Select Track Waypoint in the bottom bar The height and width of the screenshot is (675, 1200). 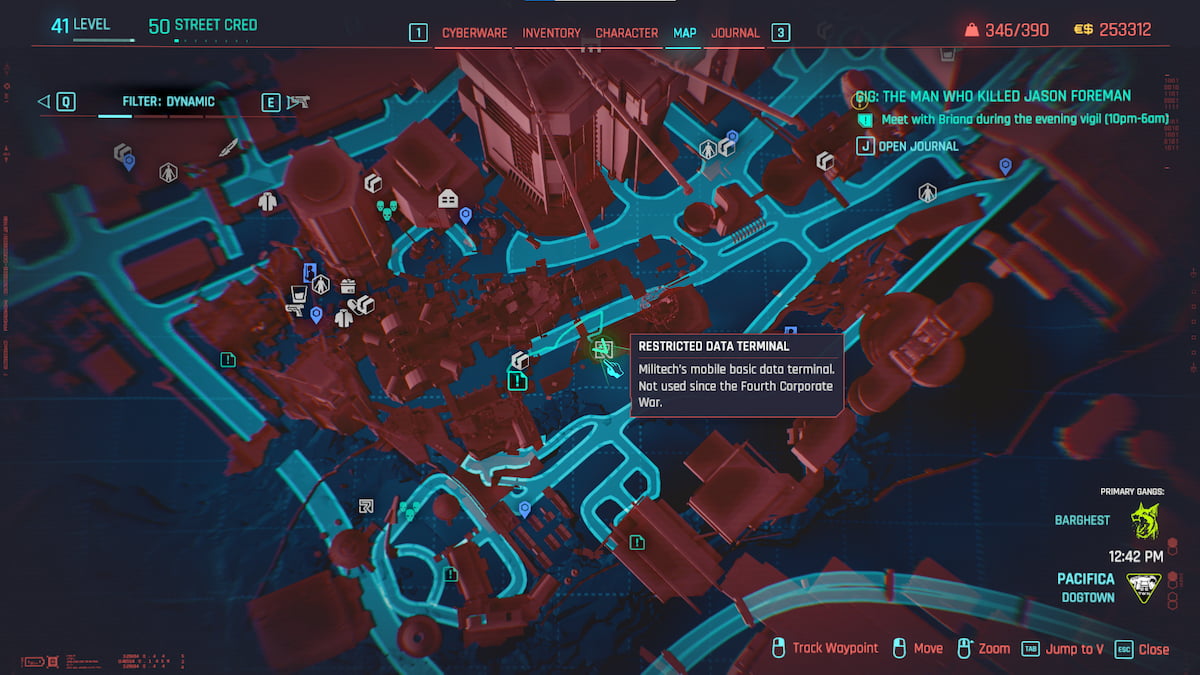836,648
